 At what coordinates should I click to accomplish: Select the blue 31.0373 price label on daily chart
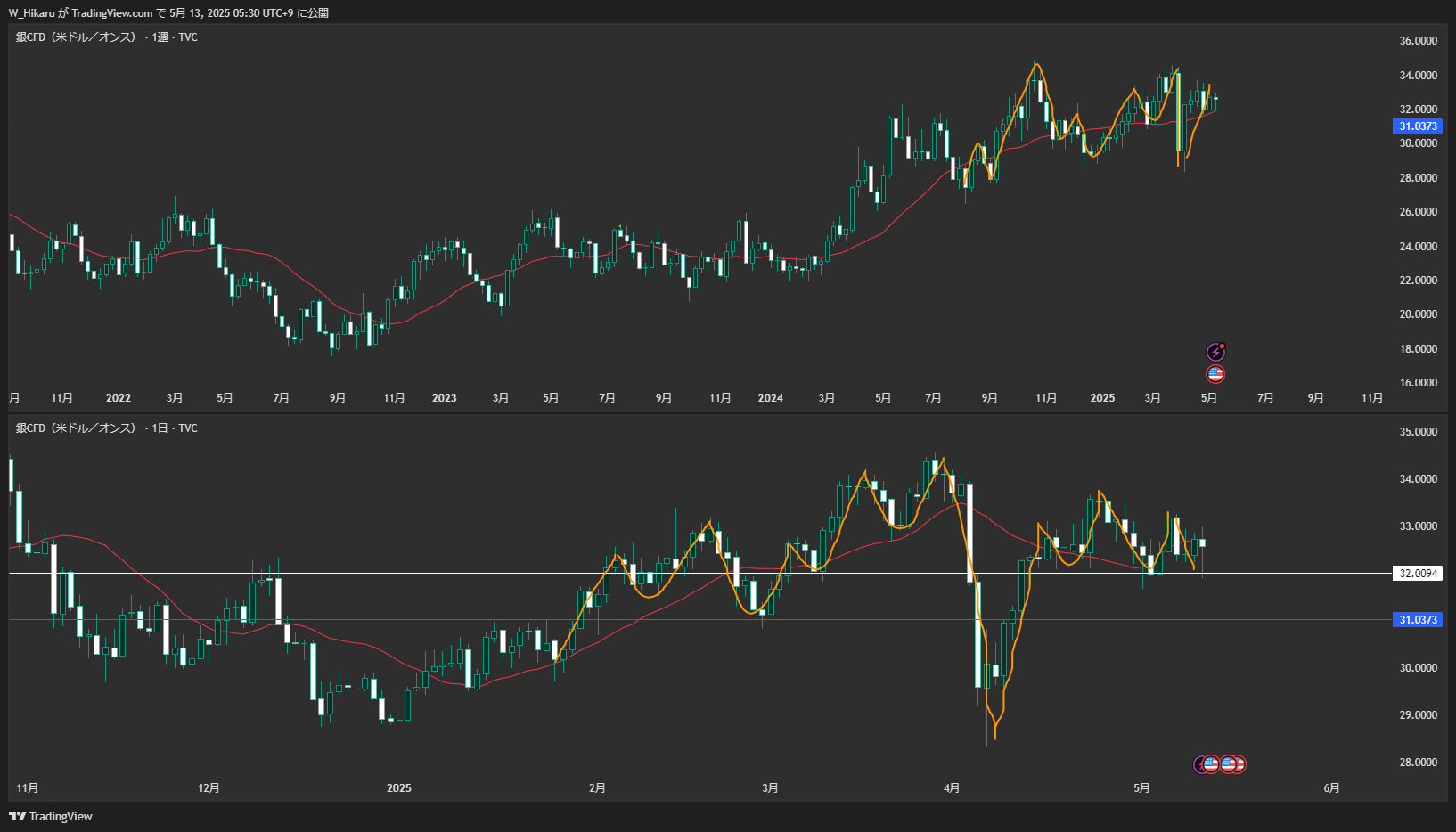1418,620
